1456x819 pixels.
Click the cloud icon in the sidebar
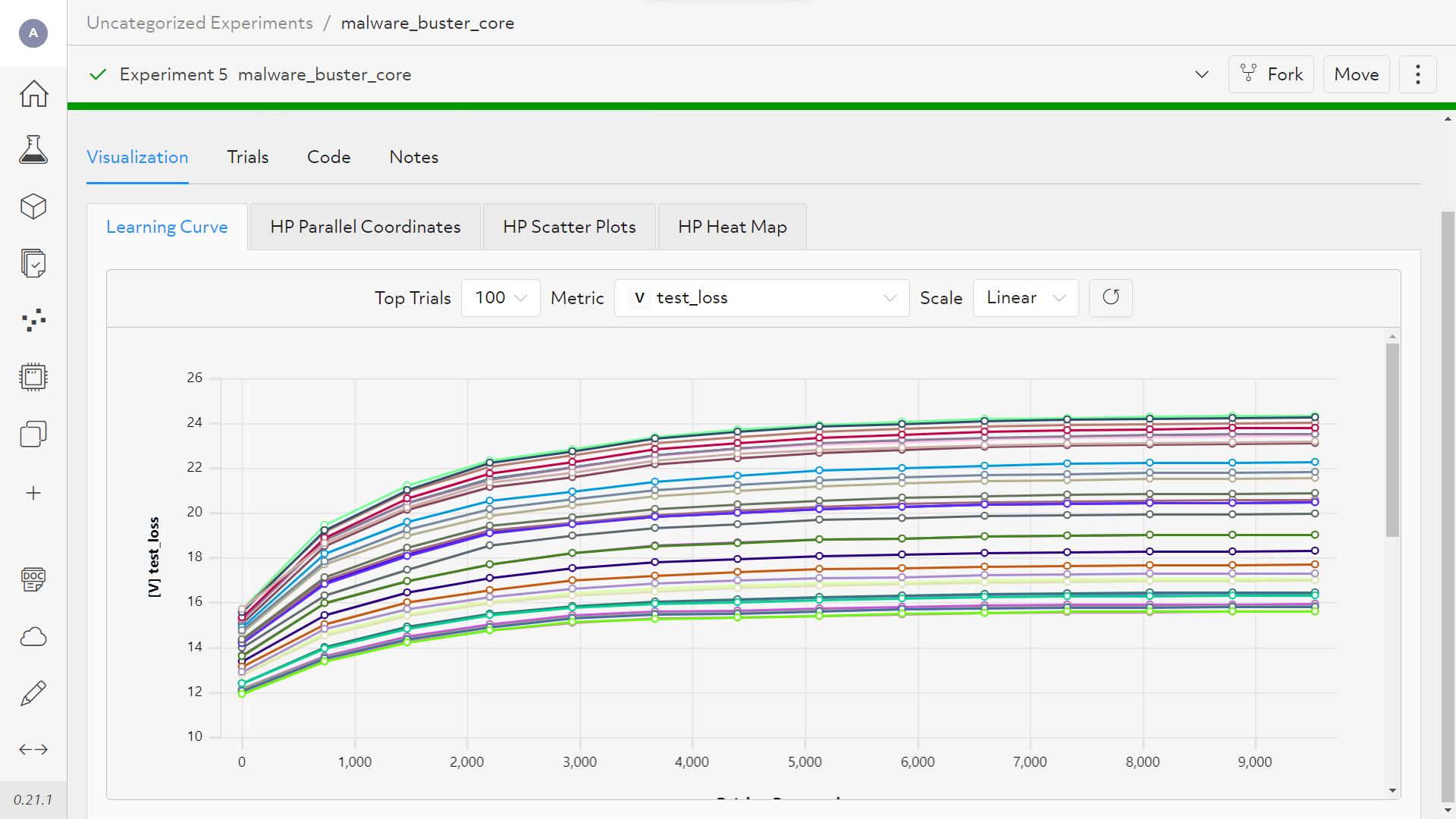point(33,635)
